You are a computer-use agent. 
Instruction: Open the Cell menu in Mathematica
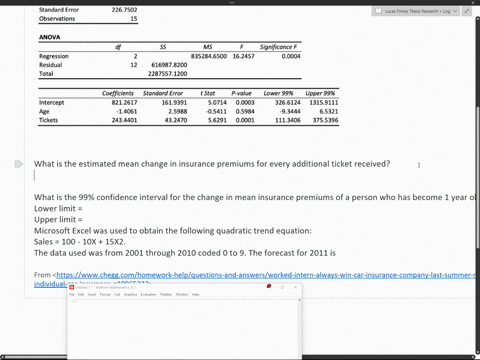pos(117,294)
